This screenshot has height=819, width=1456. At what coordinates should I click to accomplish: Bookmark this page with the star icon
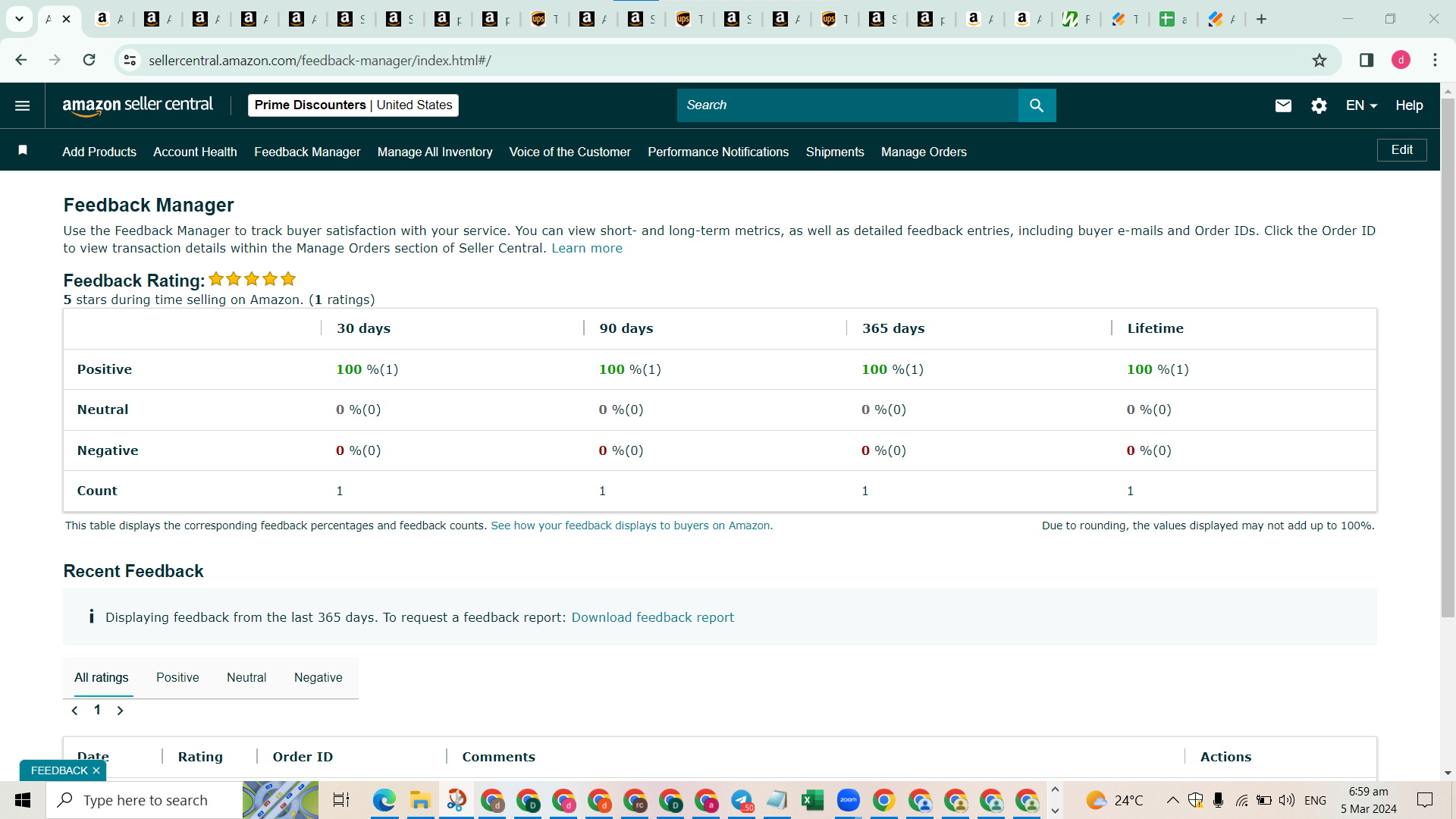pos(1319,60)
